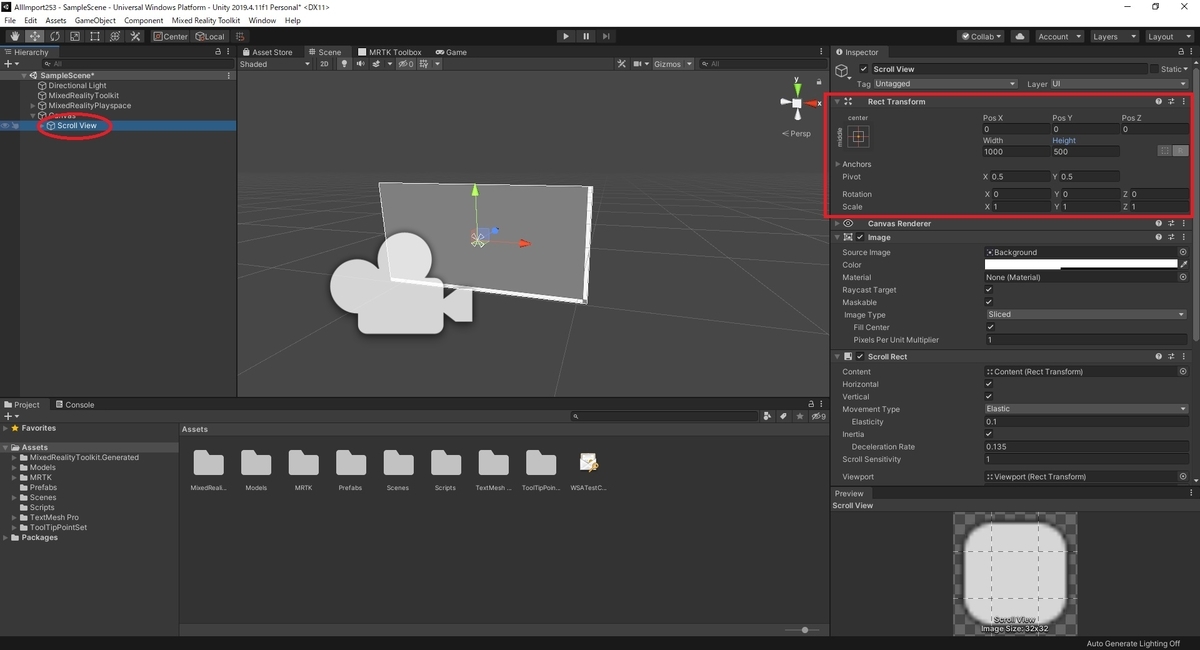The width and height of the screenshot is (1200, 650).
Task: Toggle scene audio speaker icon
Action: (x=360, y=64)
